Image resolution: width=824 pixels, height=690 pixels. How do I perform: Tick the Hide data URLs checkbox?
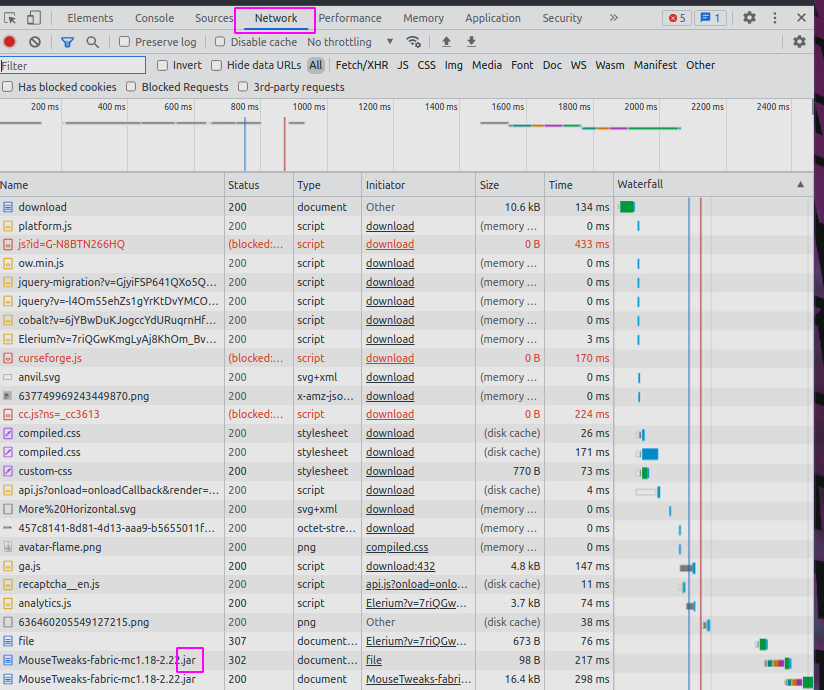[x=217, y=65]
